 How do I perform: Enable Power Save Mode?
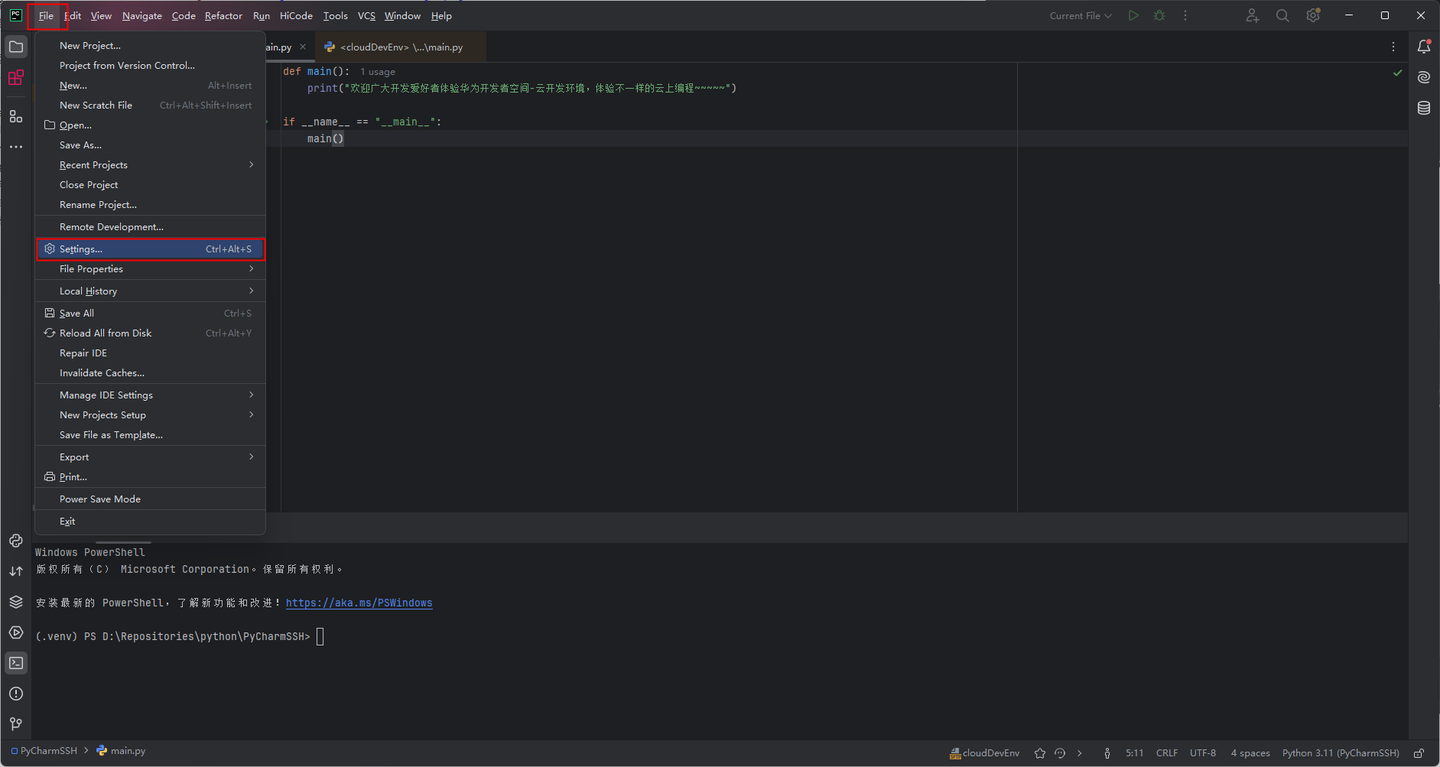point(100,498)
